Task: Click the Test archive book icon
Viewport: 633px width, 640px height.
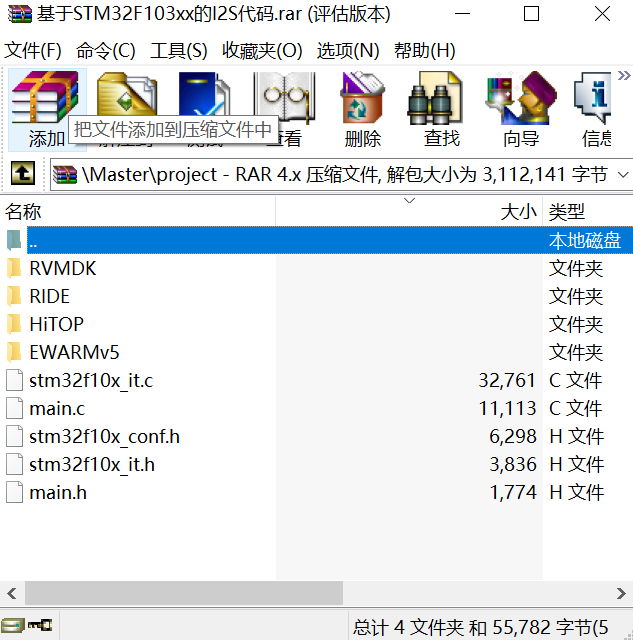Action: pos(204,93)
